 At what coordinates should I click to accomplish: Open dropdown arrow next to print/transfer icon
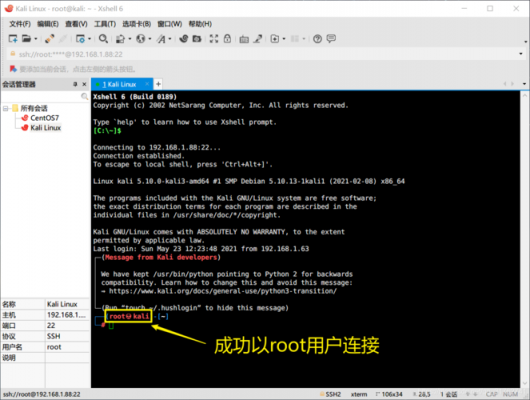coord(129,39)
